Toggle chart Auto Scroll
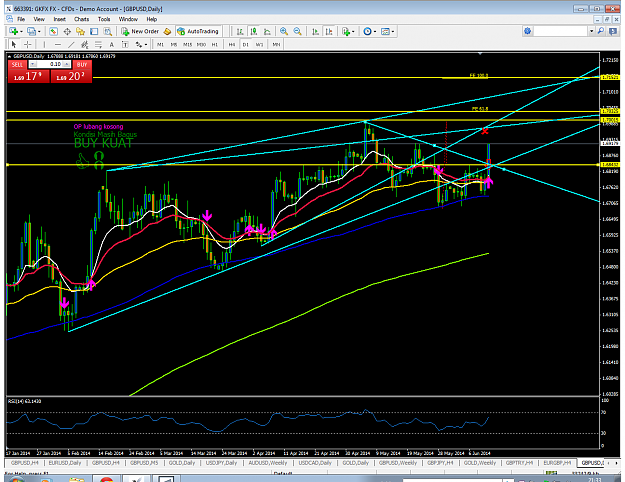Image resolution: width=625 pixels, height=482 pixels. [x=315, y=31]
